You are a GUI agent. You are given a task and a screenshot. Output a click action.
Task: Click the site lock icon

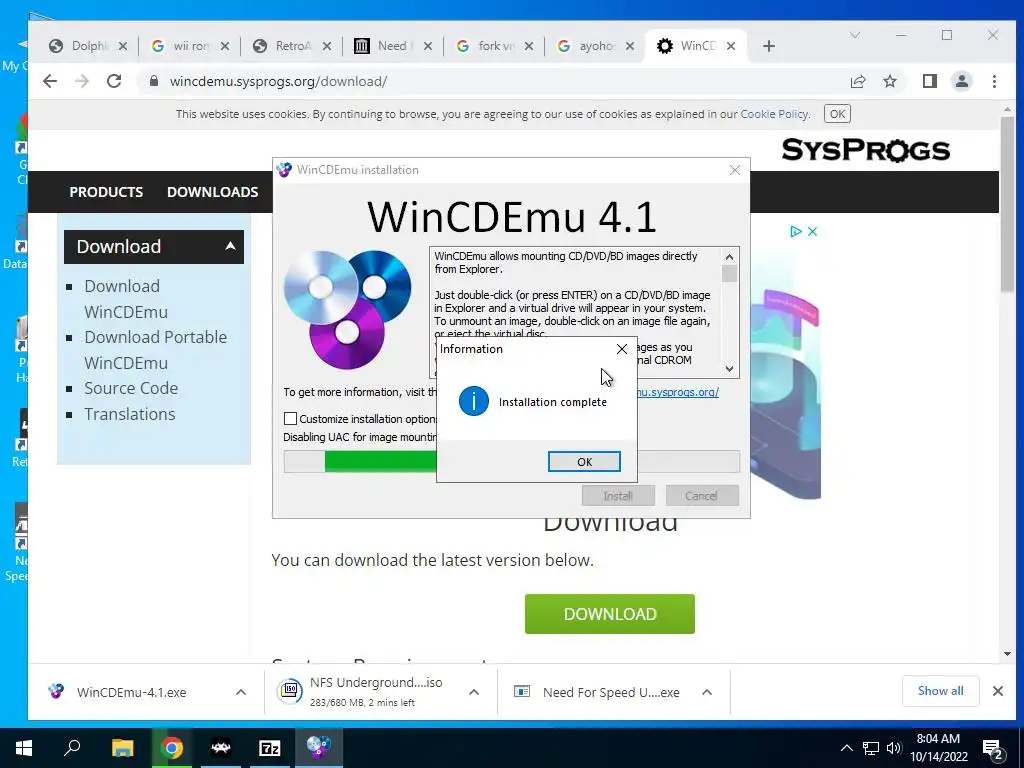[154, 81]
